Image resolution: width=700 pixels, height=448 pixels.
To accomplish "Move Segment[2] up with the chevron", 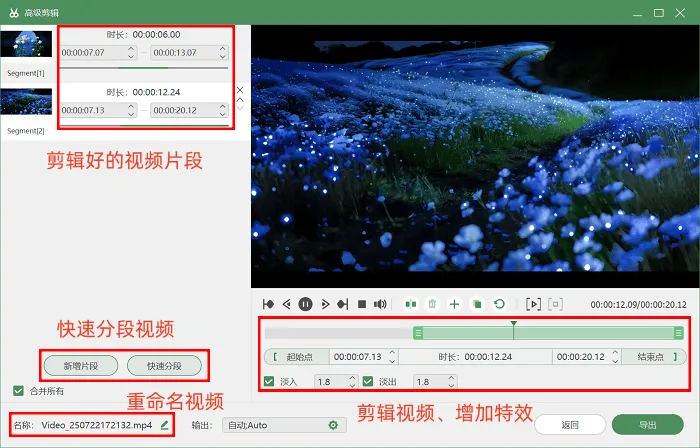I will click(240, 100).
